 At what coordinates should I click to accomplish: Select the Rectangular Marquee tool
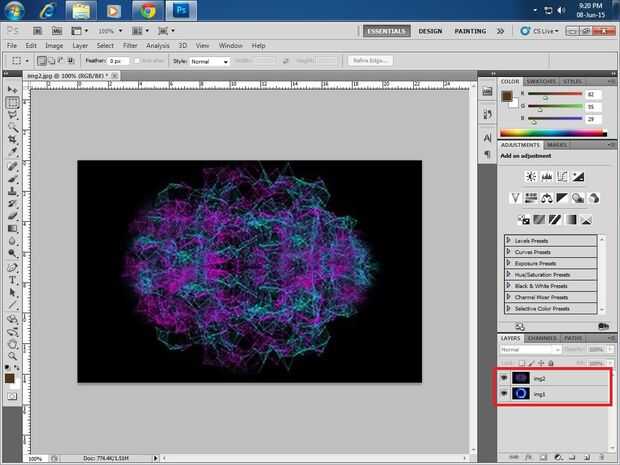click(12, 103)
